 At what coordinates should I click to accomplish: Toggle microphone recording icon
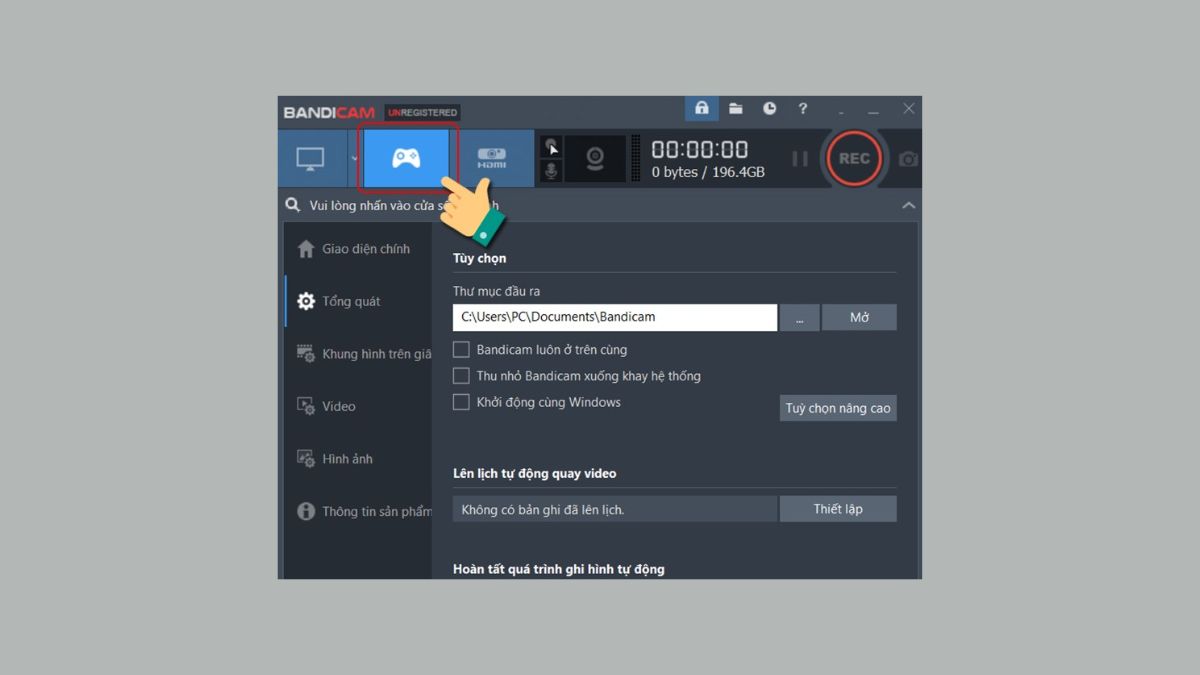[551, 171]
